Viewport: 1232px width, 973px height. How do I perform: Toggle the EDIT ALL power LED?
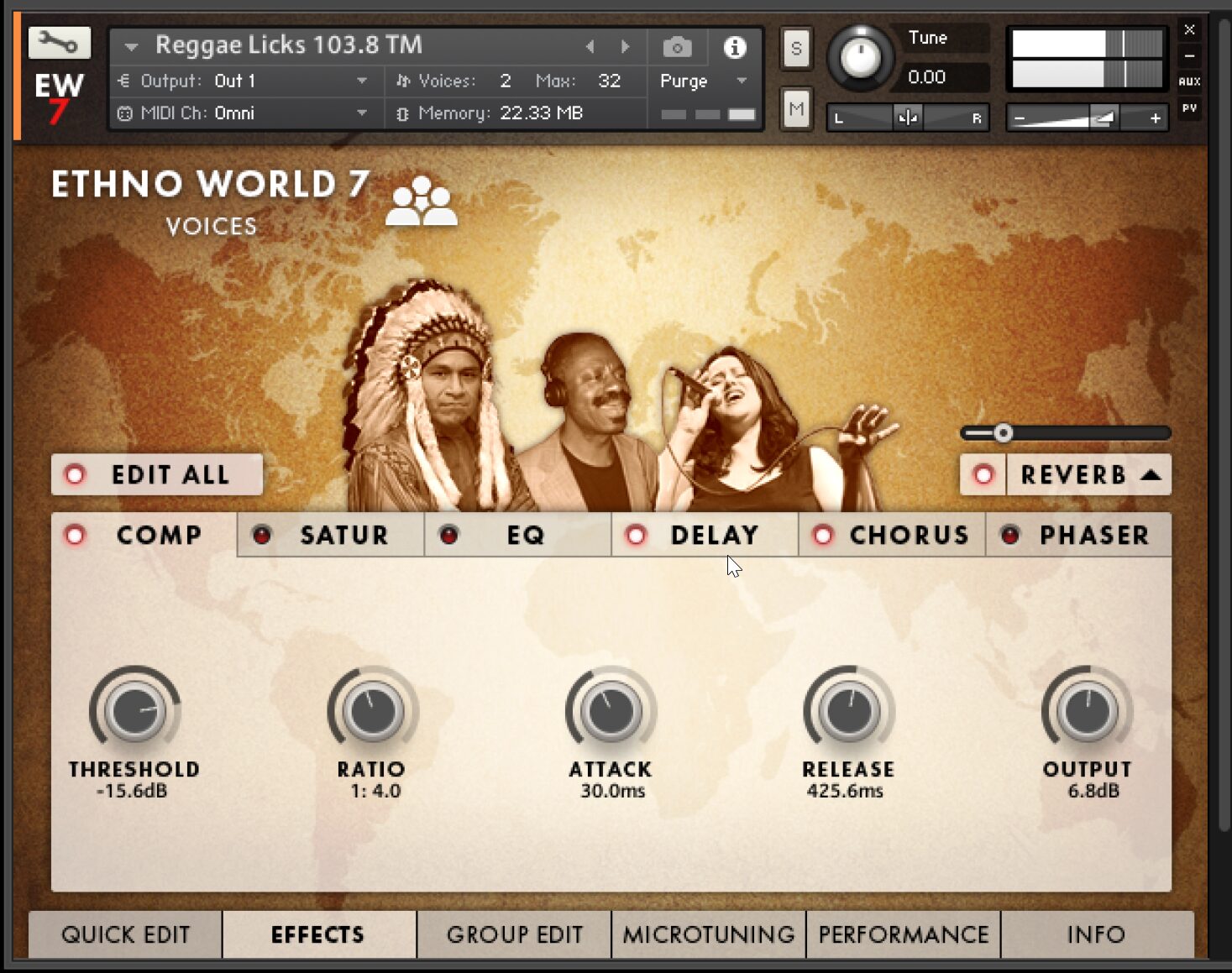[x=75, y=475]
